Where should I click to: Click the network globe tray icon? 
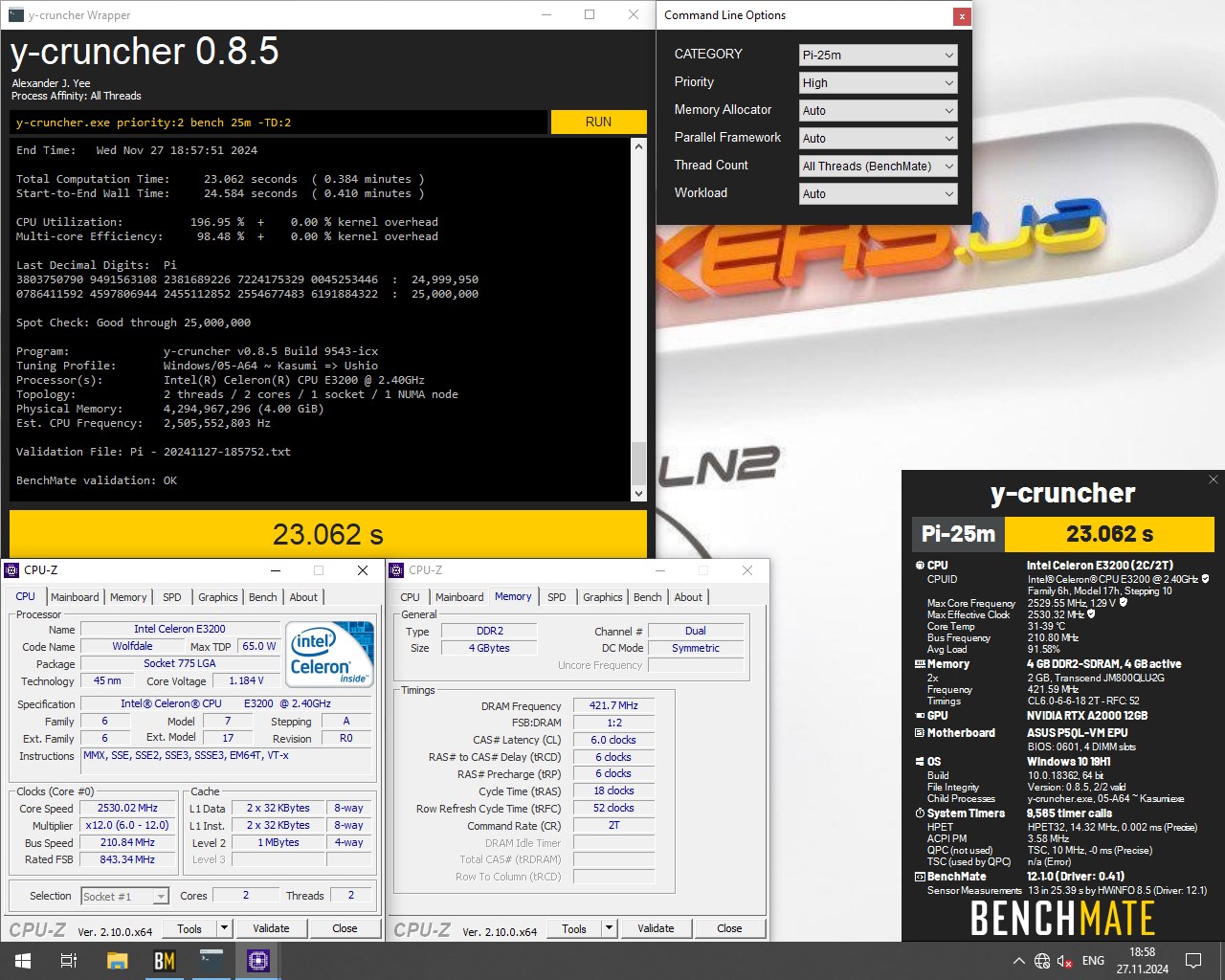1042,961
